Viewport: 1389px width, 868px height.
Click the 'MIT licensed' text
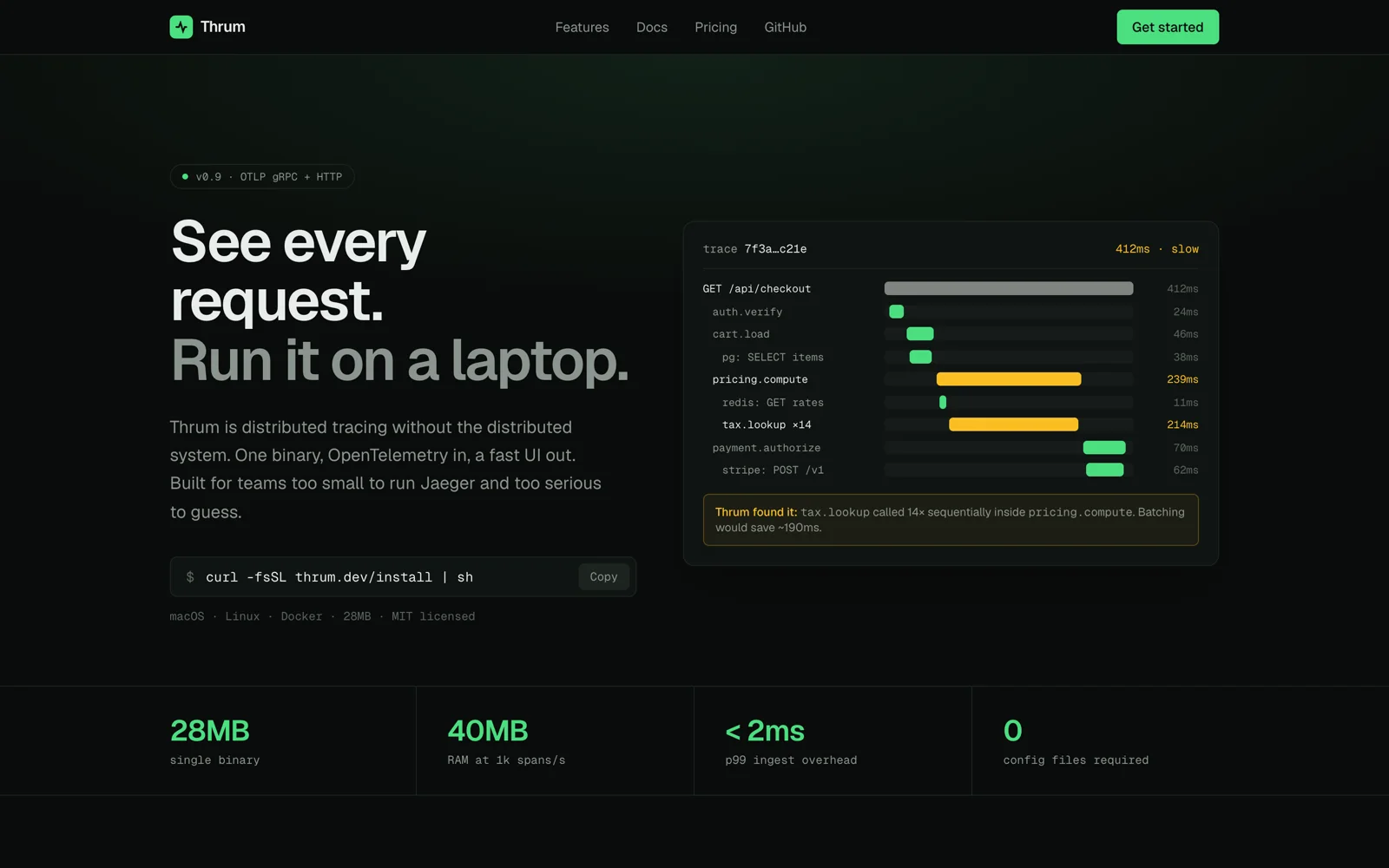[x=433, y=616]
